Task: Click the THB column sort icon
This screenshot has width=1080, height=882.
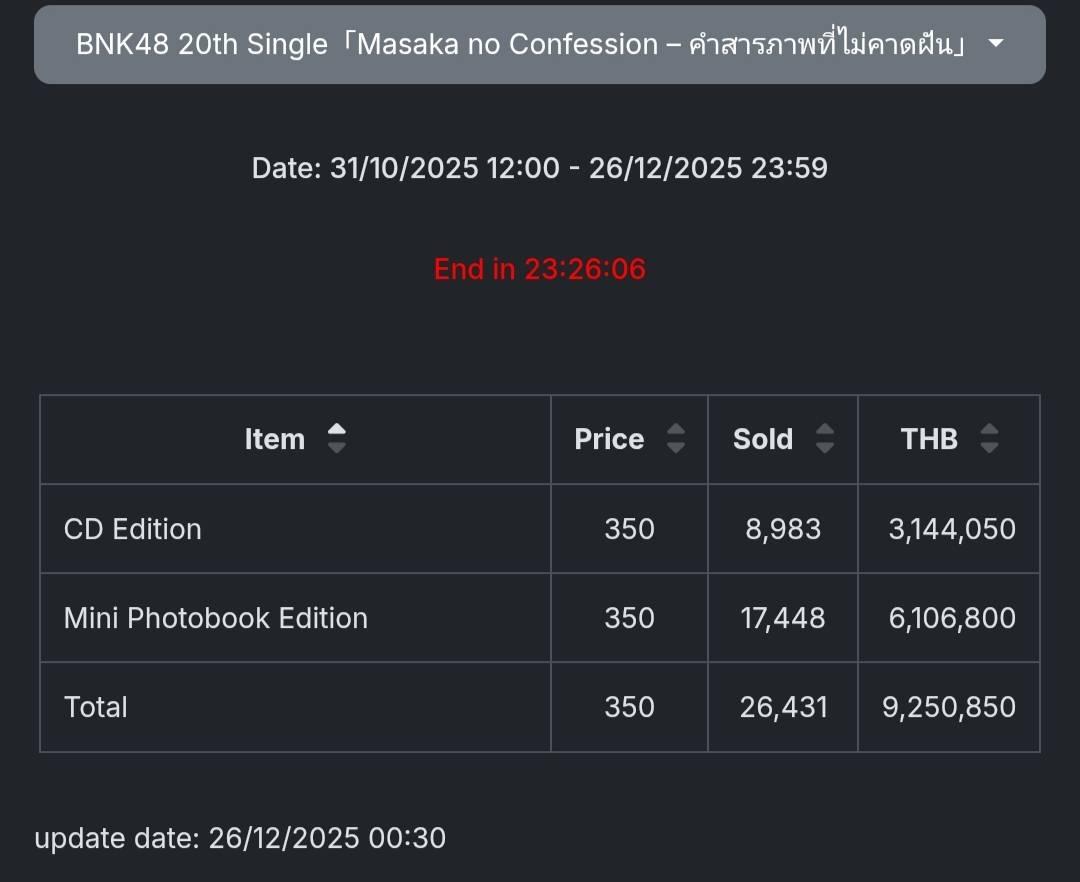Action: [x=989, y=439]
